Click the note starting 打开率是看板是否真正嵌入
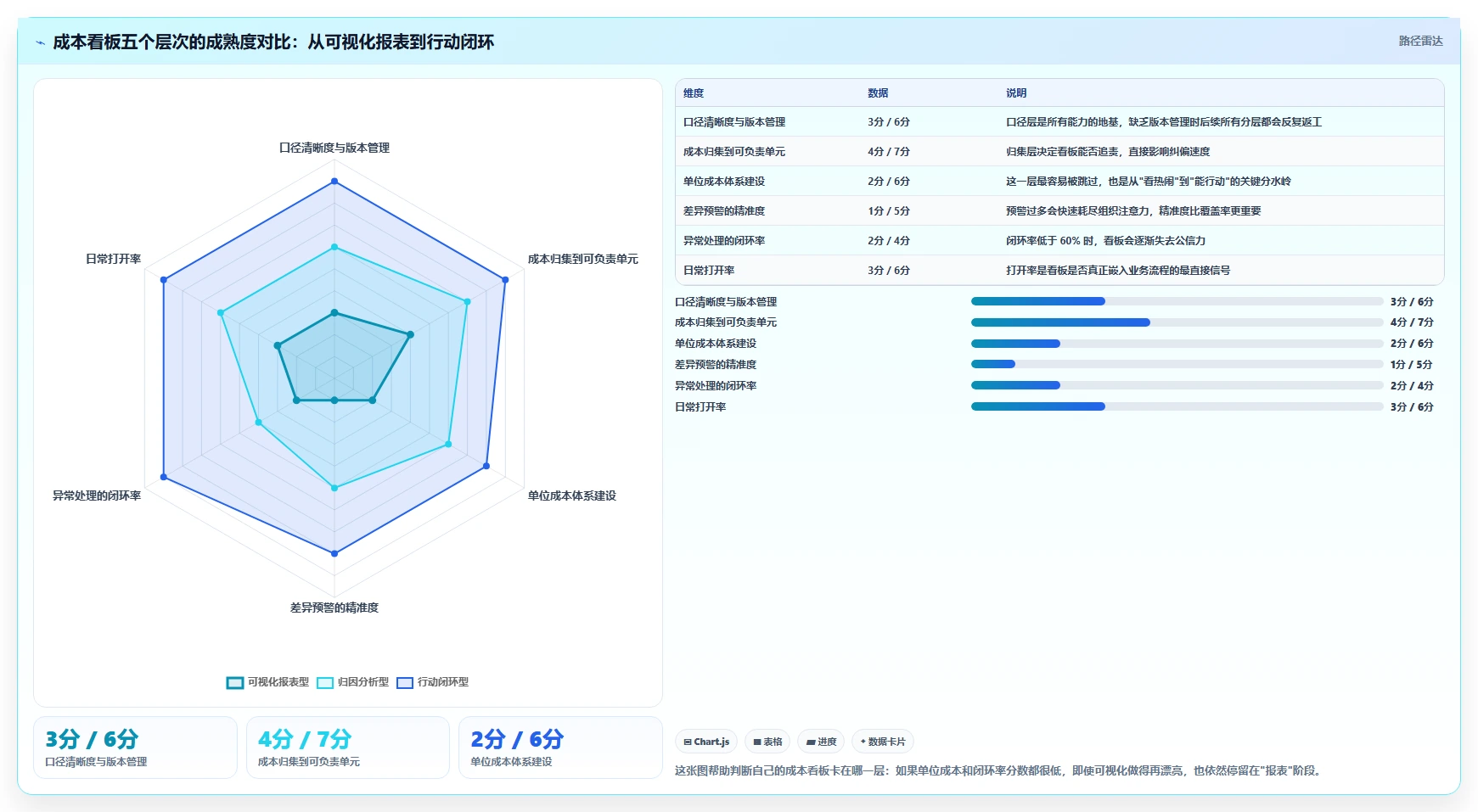Image resolution: width=1478 pixels, height=812 pixels. pos(1118,271)
